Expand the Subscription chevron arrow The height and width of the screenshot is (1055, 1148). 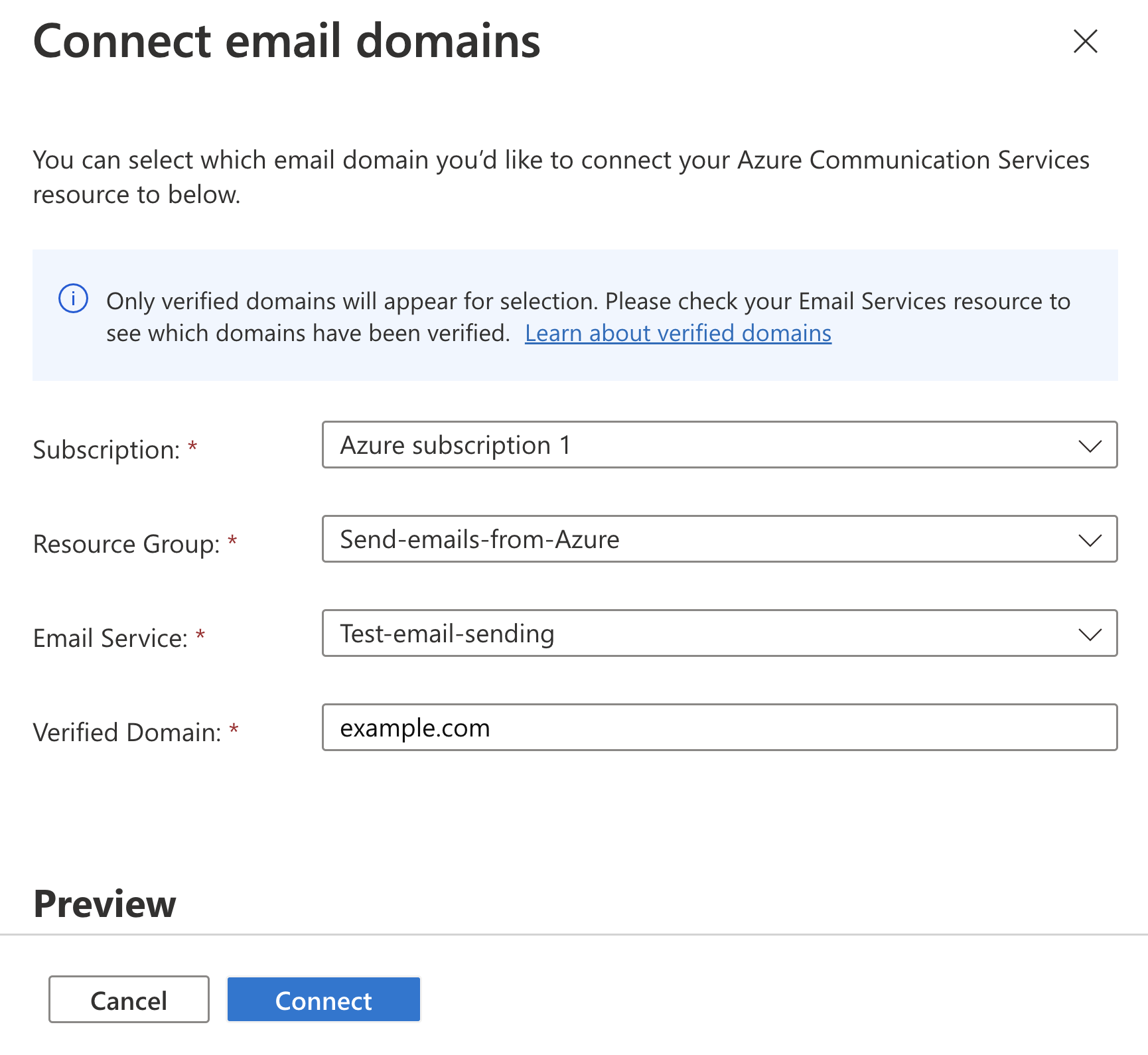[x=1090, y=446]
